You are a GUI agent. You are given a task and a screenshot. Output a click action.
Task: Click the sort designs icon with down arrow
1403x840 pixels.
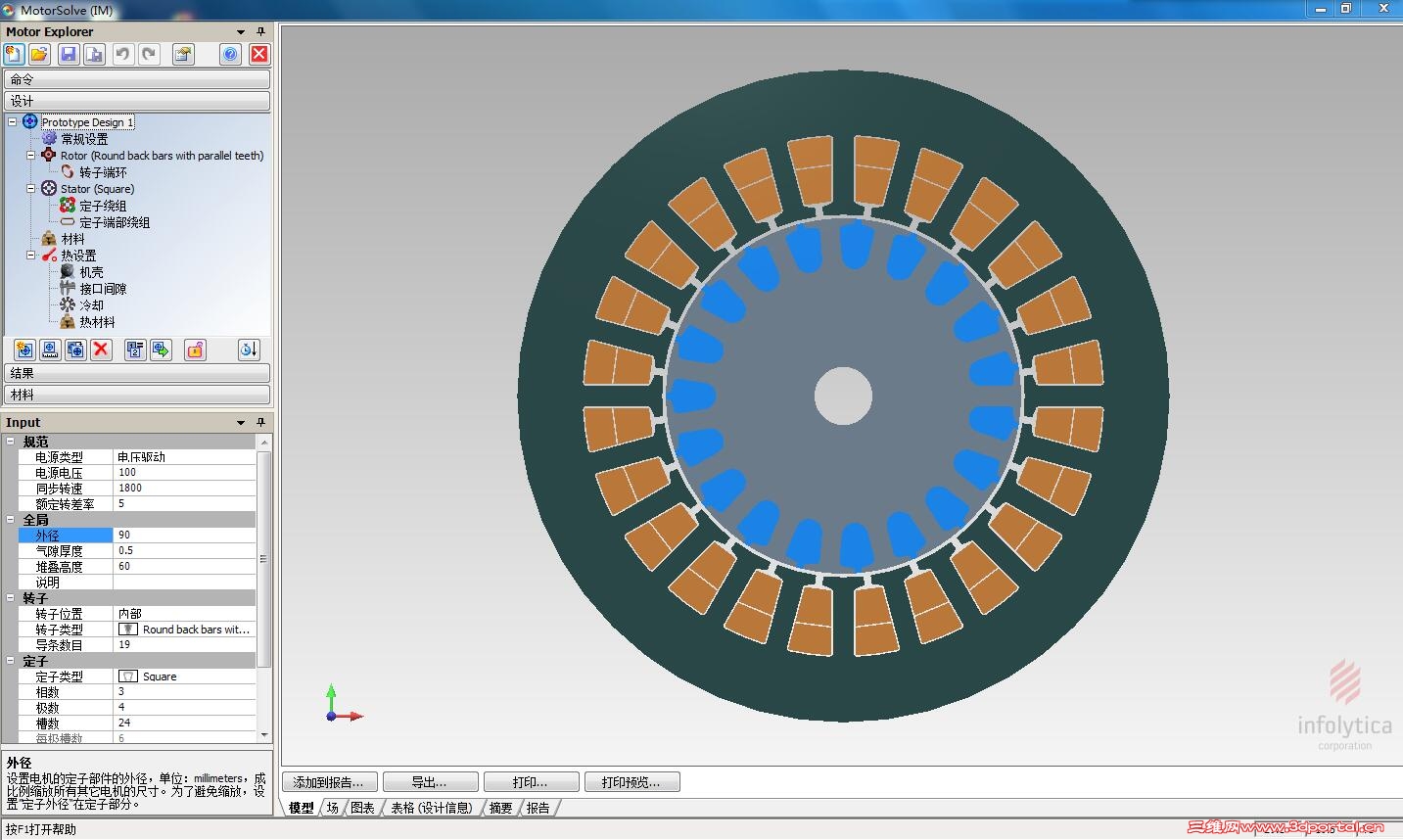pyautogui.click(x=249, y=350)
